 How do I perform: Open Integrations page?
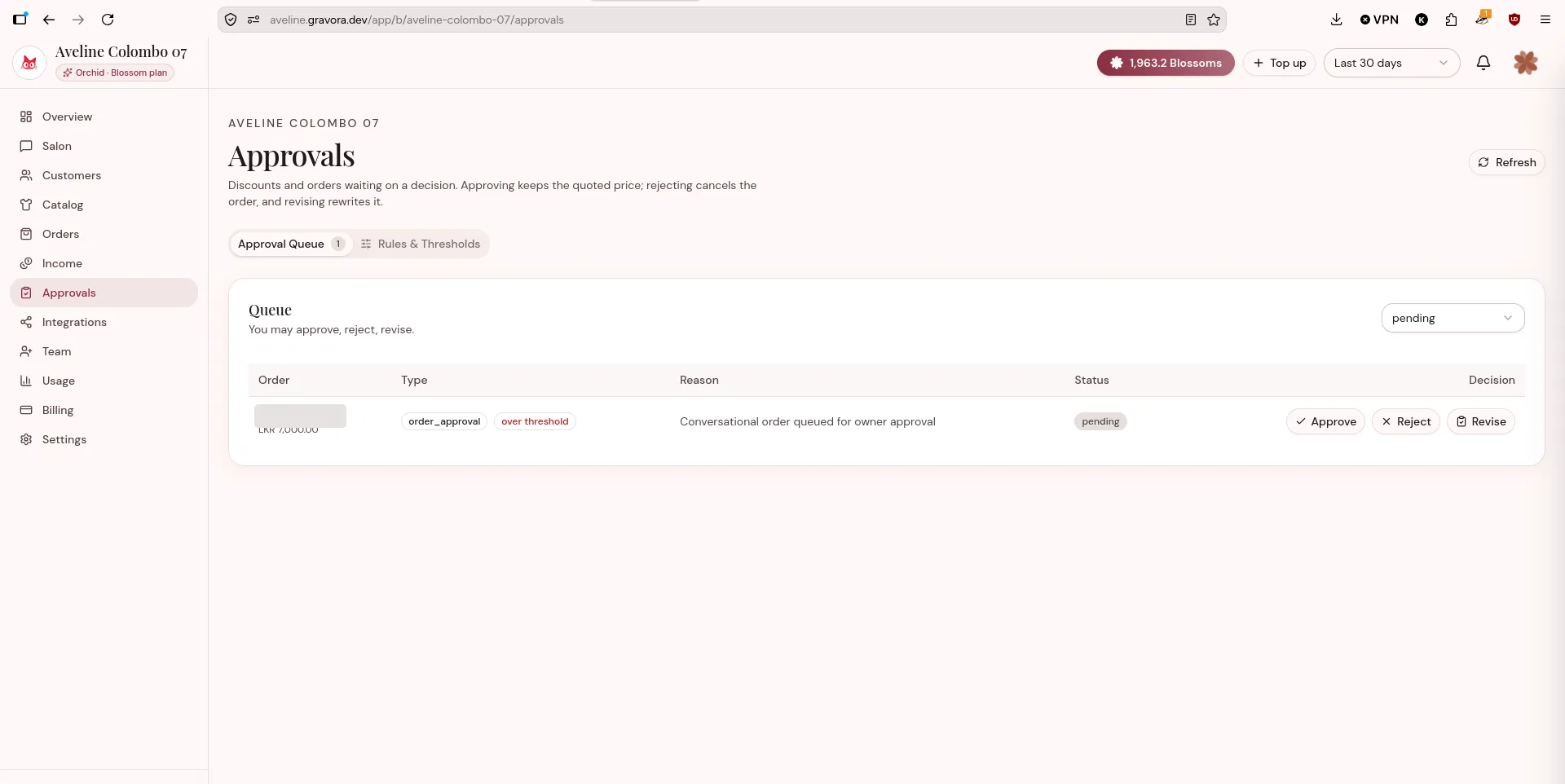[104, 322]
